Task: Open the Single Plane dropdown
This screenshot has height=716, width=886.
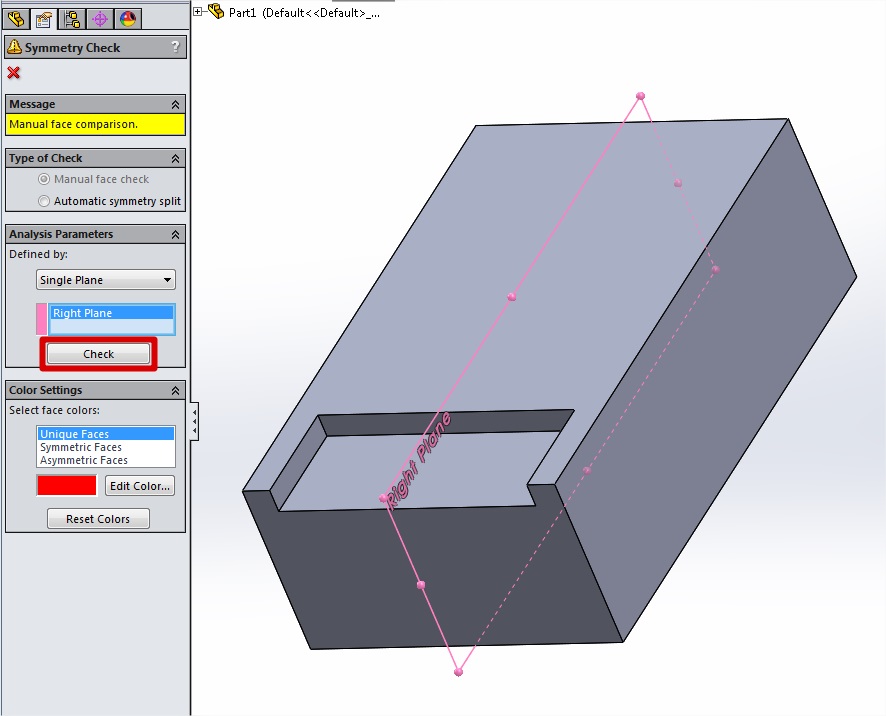Action: (105, 280)
